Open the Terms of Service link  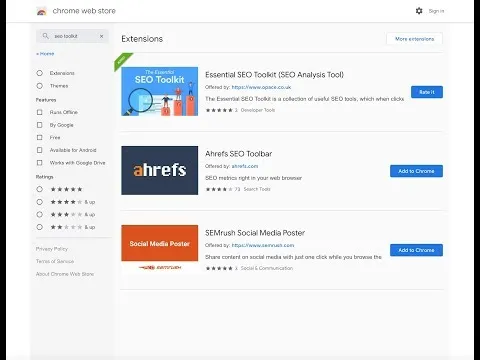55,261
